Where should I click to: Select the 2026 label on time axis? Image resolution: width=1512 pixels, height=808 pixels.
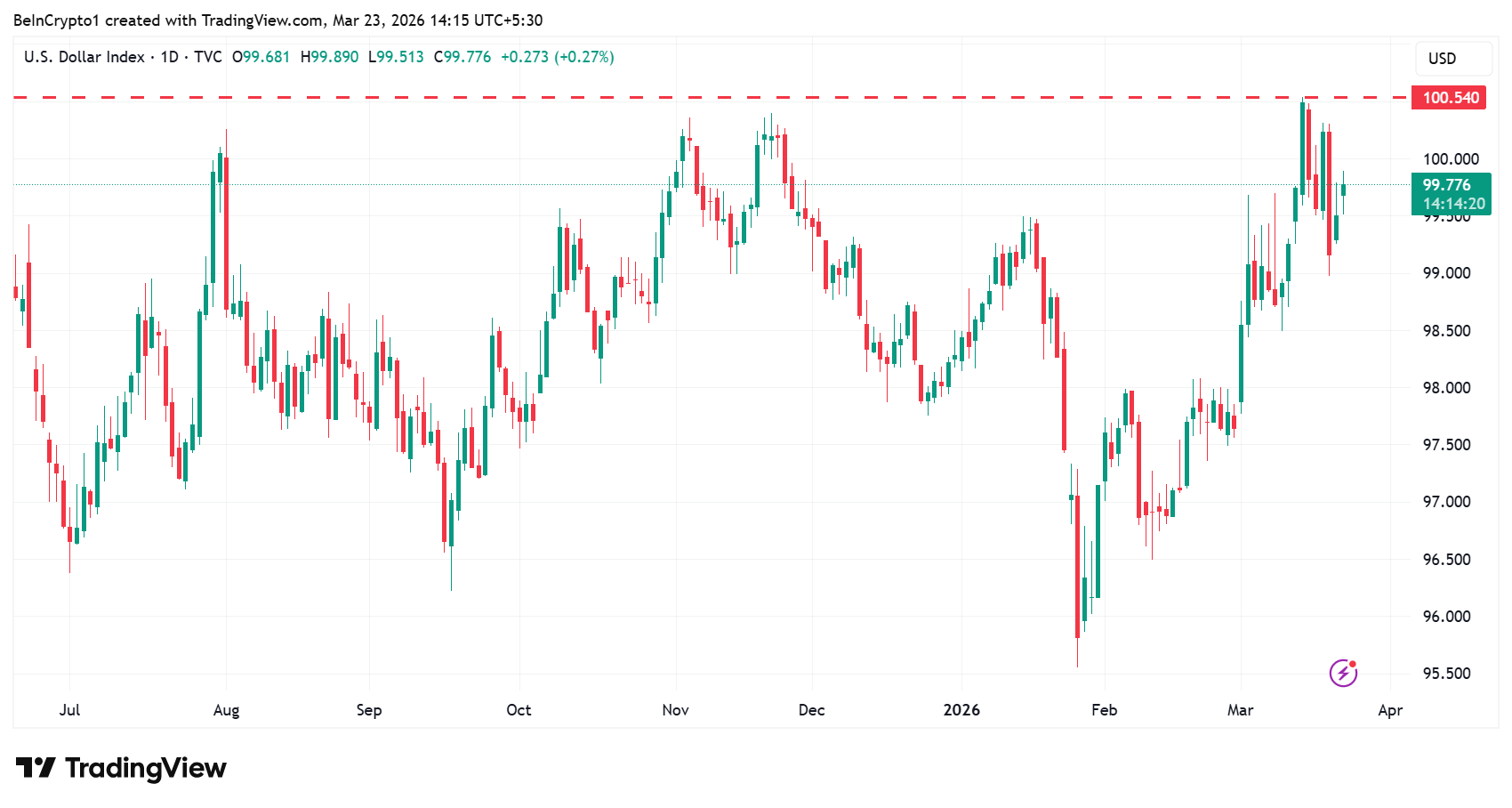pyautogui.click(x=962, y=710)
